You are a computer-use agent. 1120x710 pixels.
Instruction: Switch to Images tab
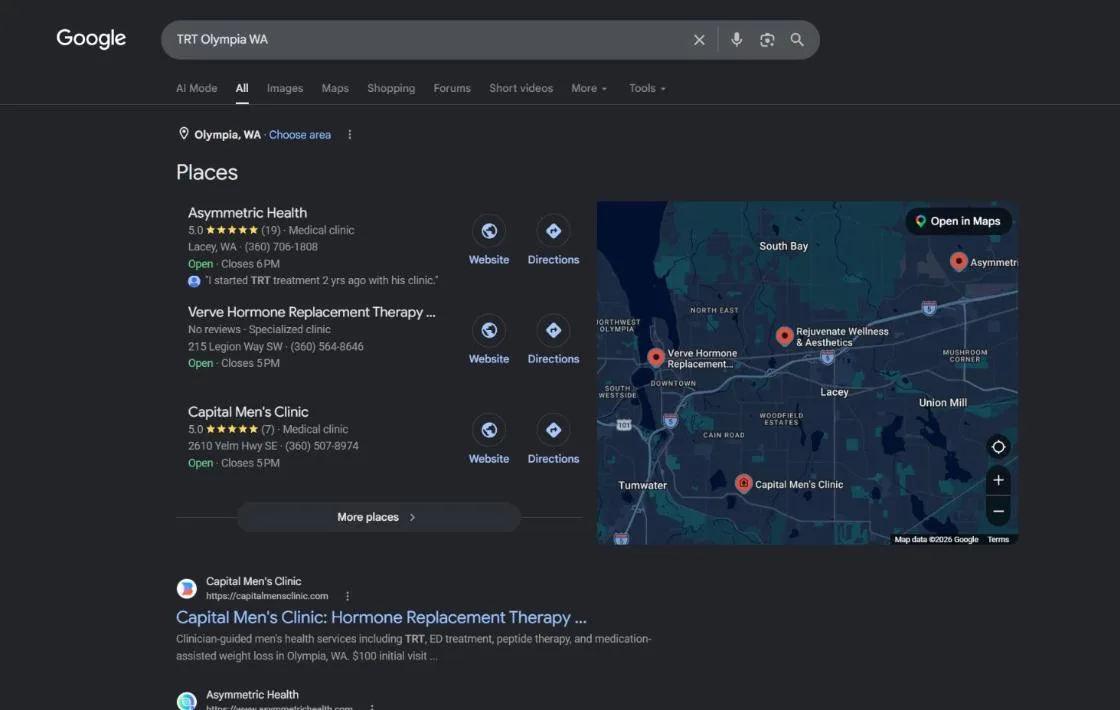(285, 88)
